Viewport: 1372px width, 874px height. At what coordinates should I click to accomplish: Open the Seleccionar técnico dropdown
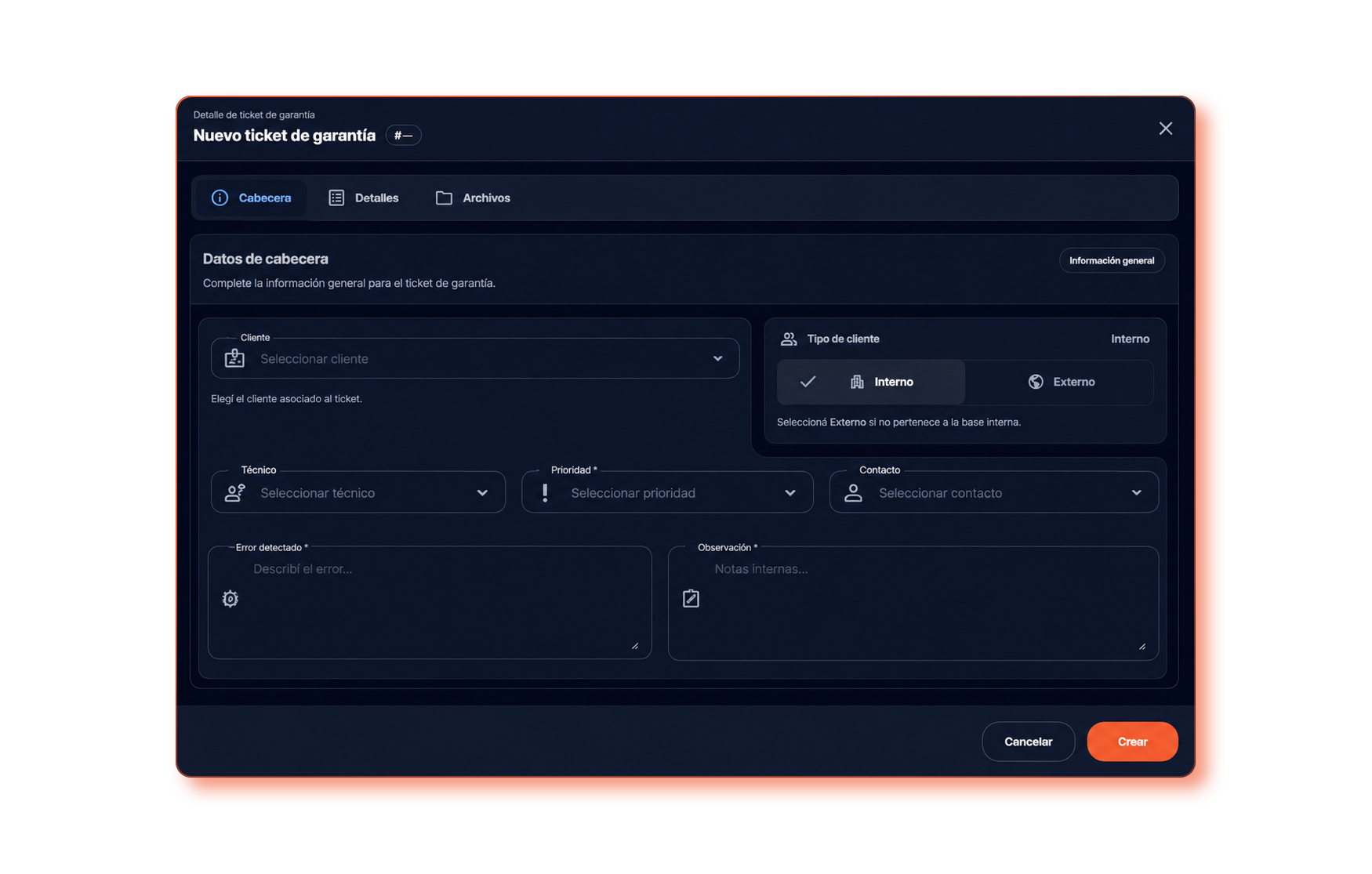click(x=358, y=492)
